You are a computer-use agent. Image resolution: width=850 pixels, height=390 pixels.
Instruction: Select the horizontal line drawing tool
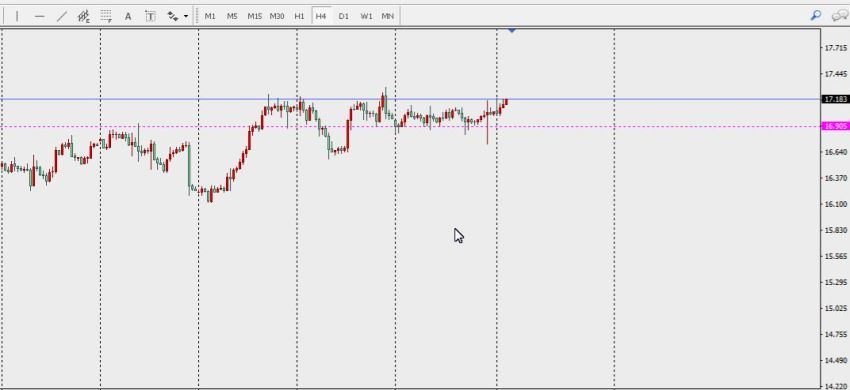39,16
